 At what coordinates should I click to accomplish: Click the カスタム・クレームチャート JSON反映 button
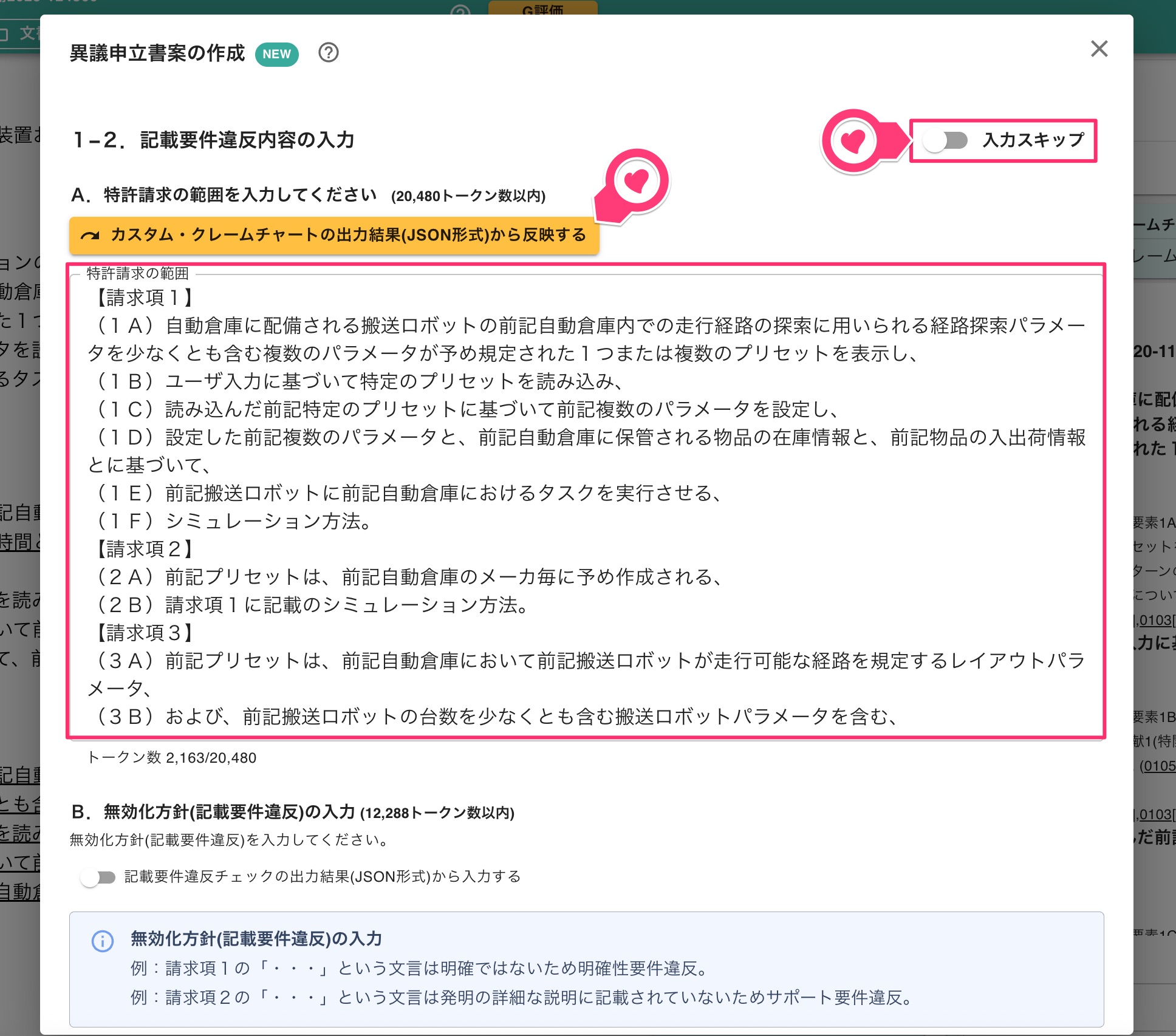334,235
